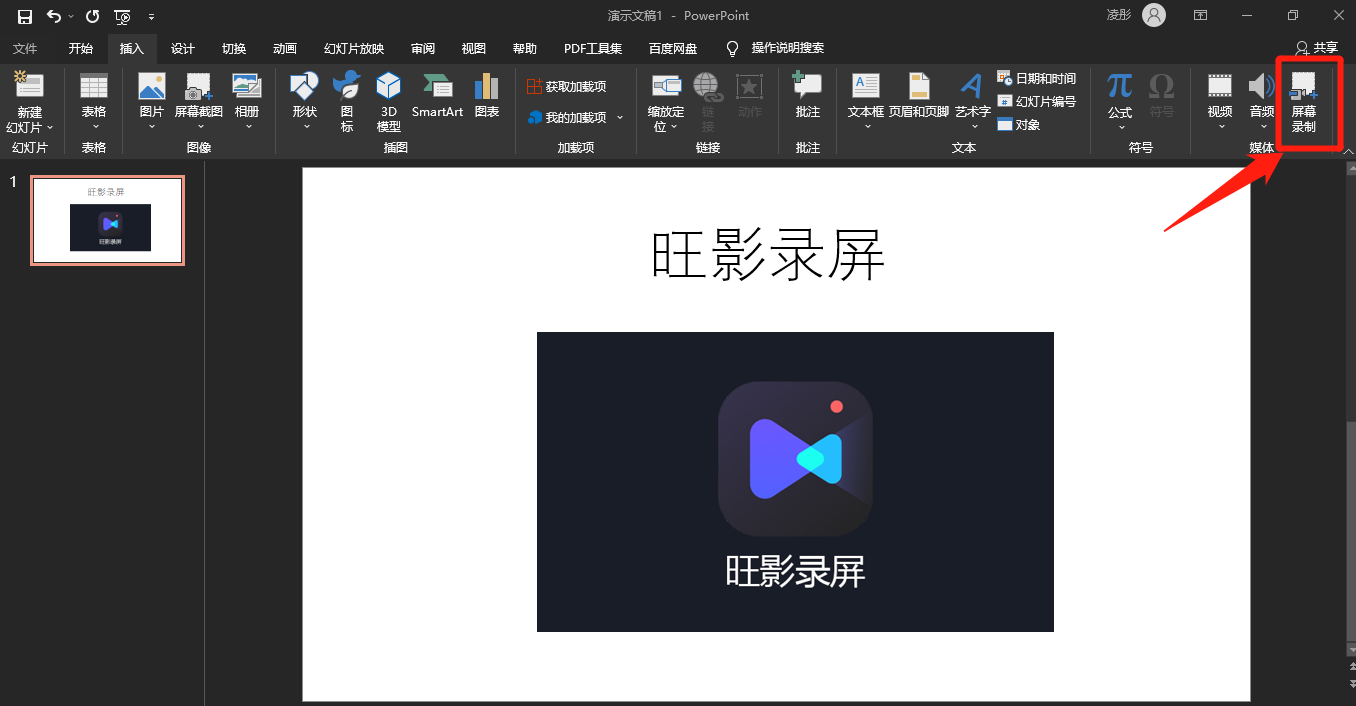Undo the last action

pyautogui.click(x=54, y=16)
